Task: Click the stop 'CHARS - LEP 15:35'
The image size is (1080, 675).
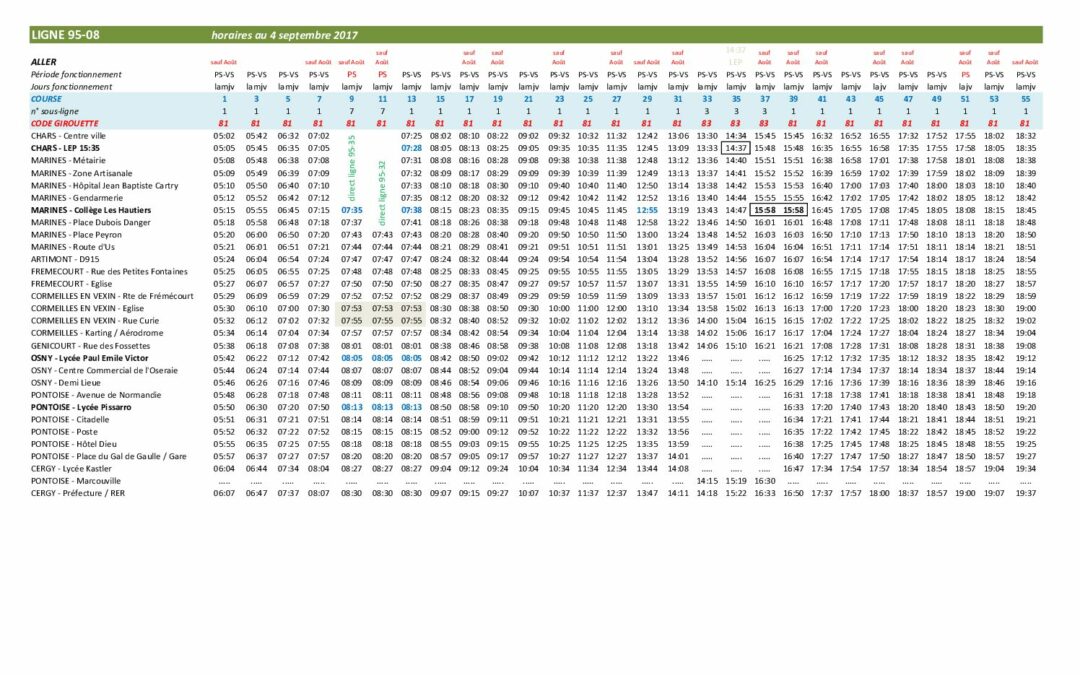Action: click(x=65, y=149)
